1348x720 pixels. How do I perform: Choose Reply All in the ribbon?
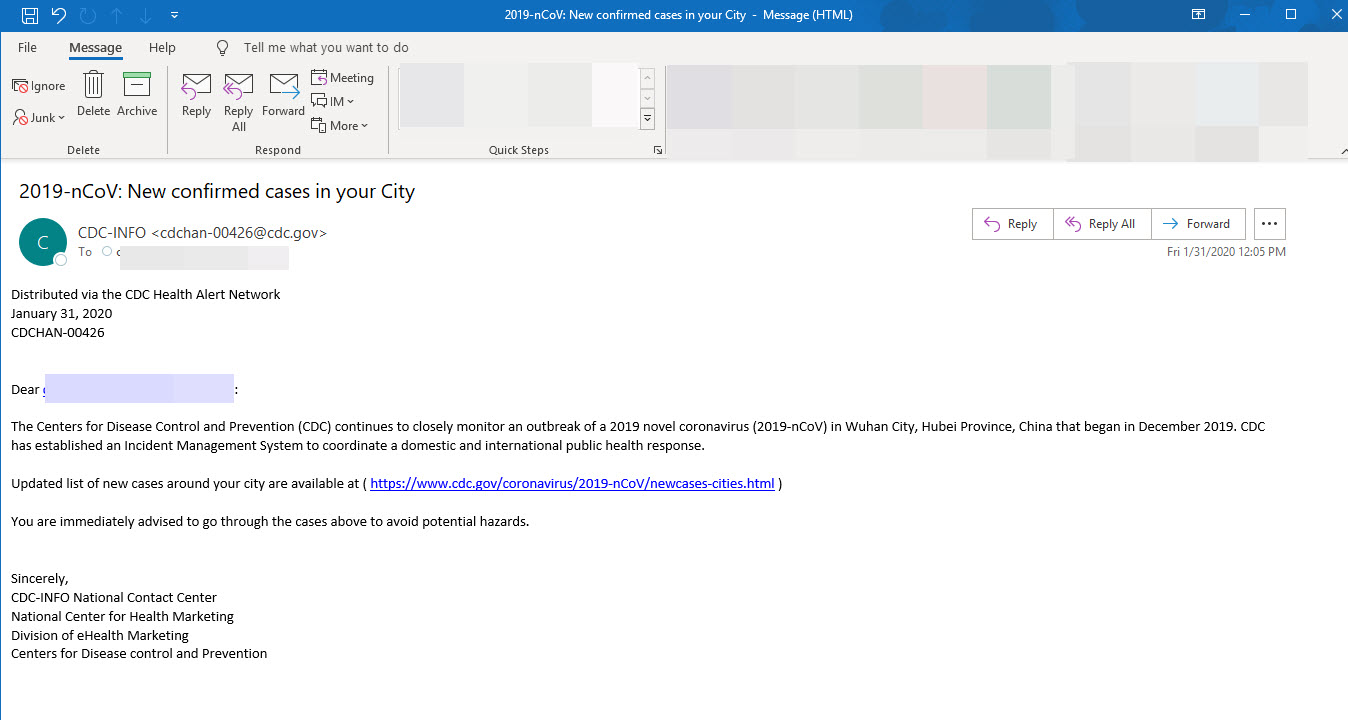(x=239, y=102)
